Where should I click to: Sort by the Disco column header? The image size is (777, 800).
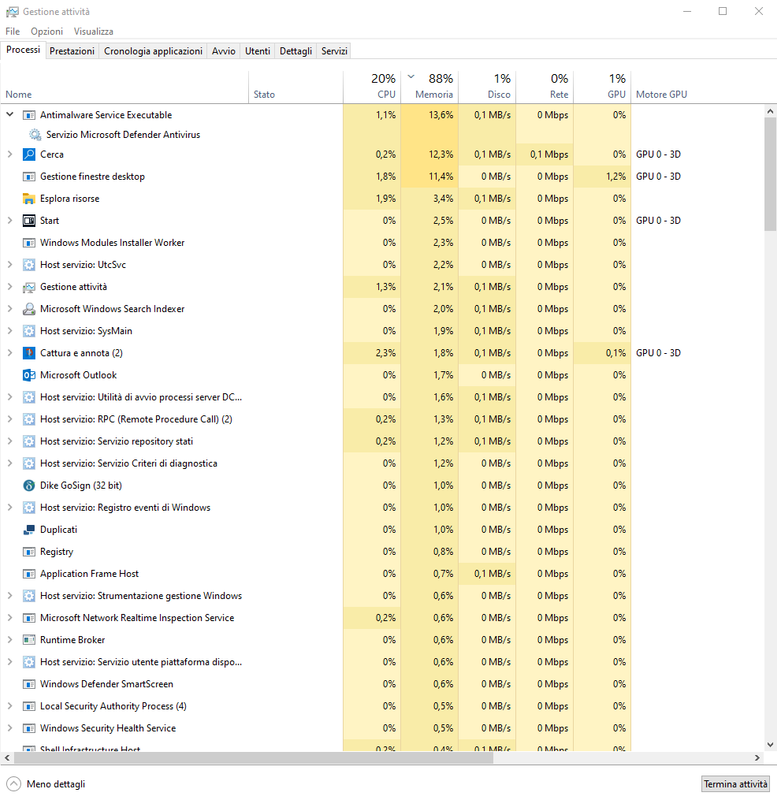[487, 86]
